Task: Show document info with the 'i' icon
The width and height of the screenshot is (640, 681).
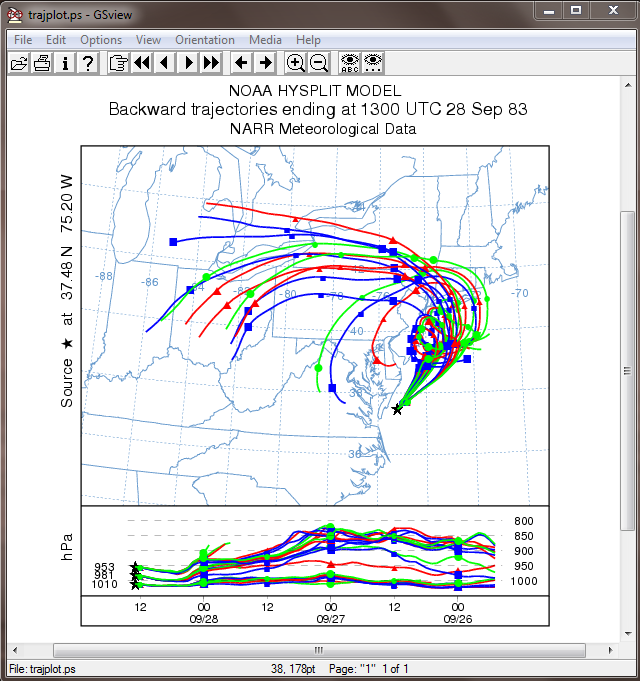Action: (65, 63)
